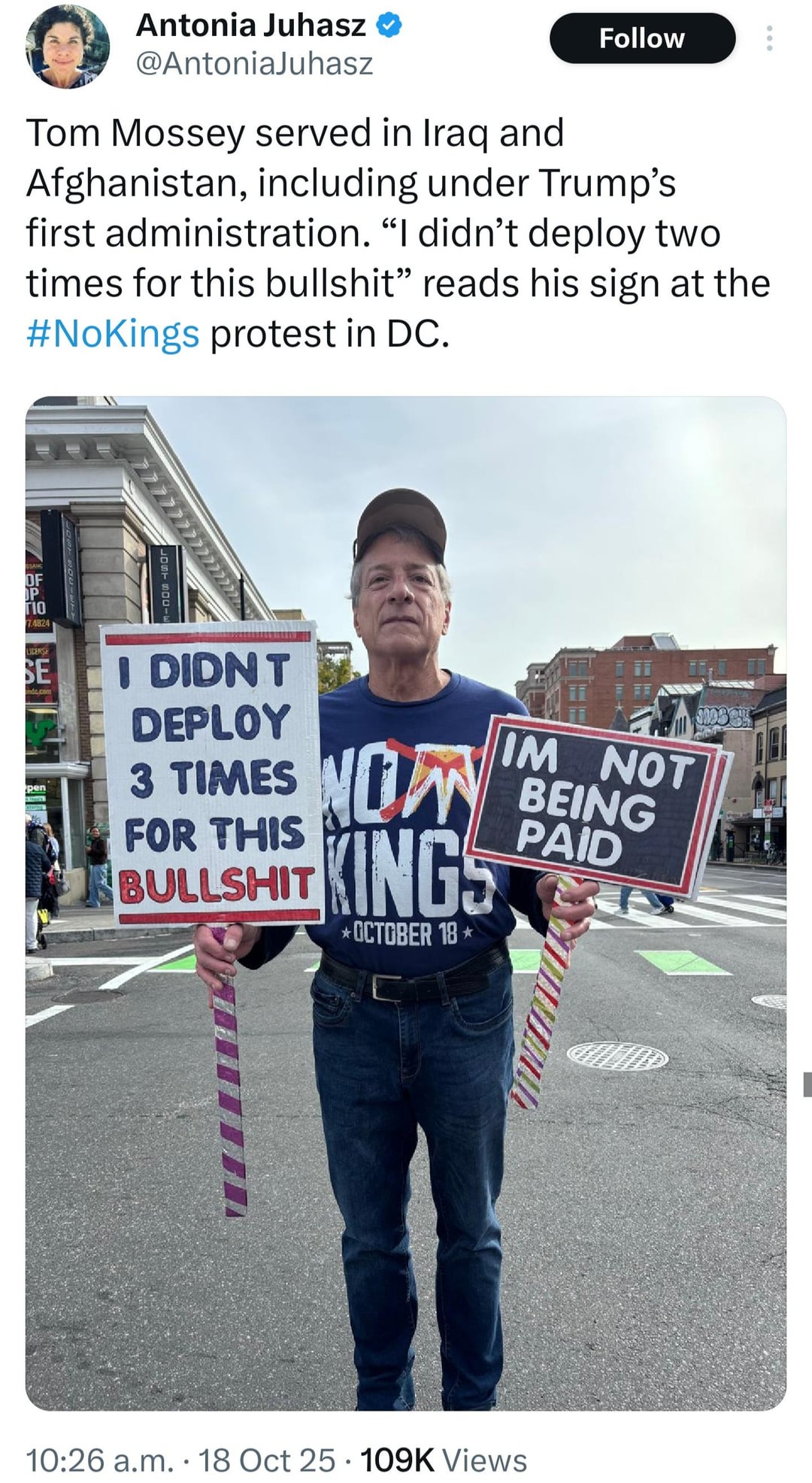Viewport: 812px width, 1483px height.
Task: Open the three-dot more options menu
Action: (x=768, y=38)
